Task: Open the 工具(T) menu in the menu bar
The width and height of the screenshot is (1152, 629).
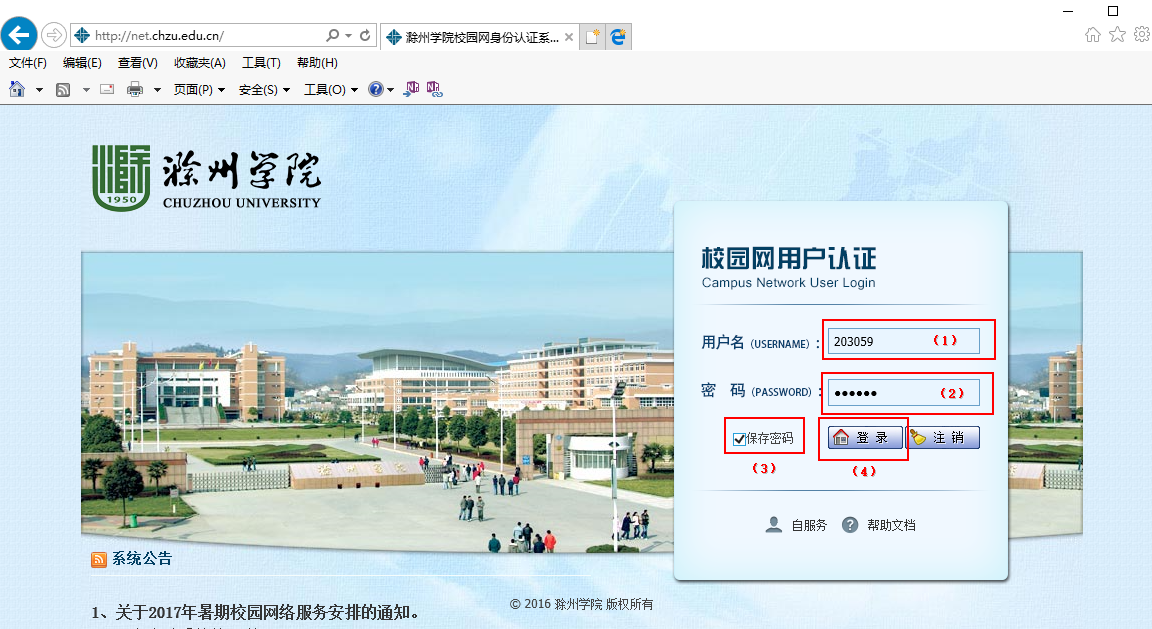Action: [x=262, y=63]
